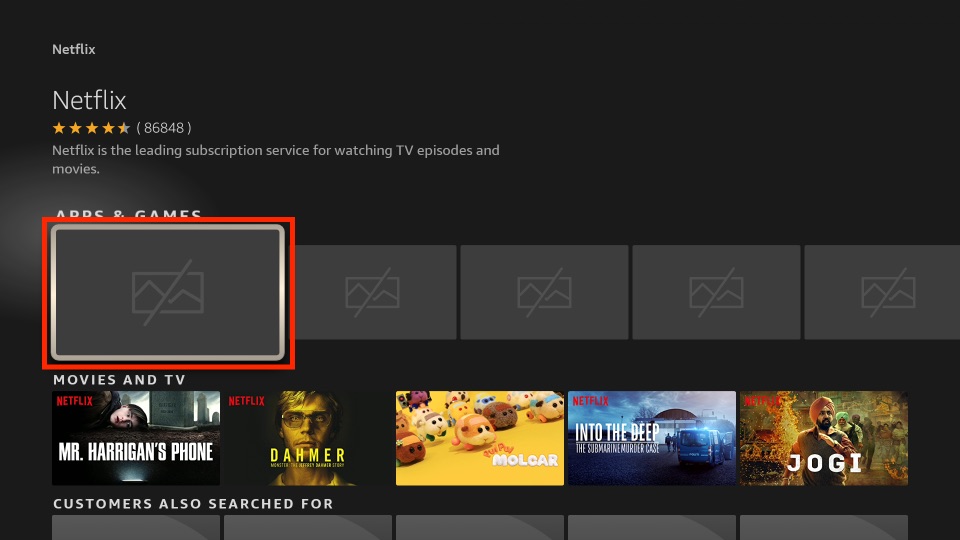Click the Netflix description paragraph
This screenshot has height=540, width=960.
276,159
